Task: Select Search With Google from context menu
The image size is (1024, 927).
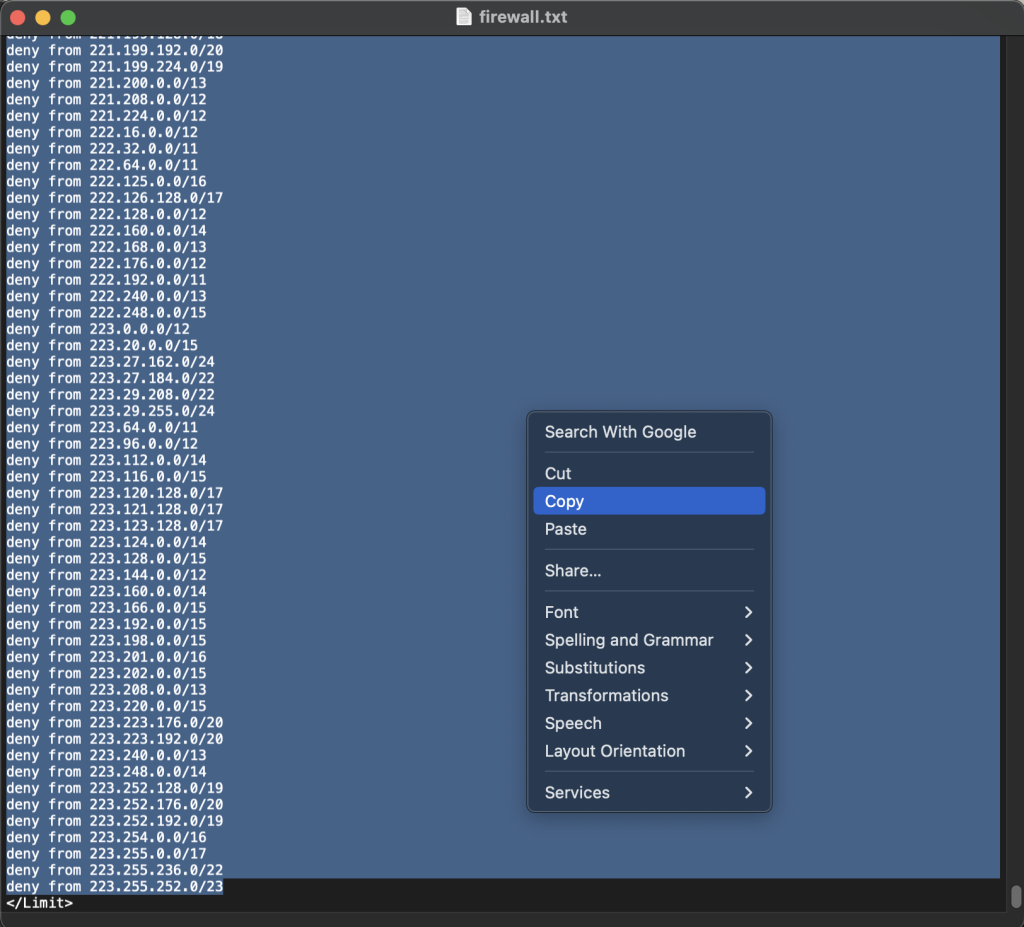Action: tap(620, 432)
